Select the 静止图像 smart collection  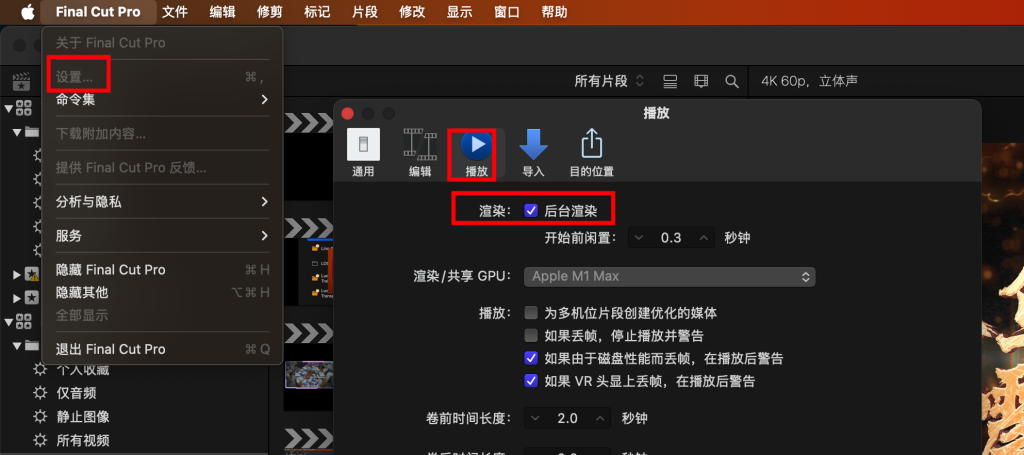pos(83,416)
